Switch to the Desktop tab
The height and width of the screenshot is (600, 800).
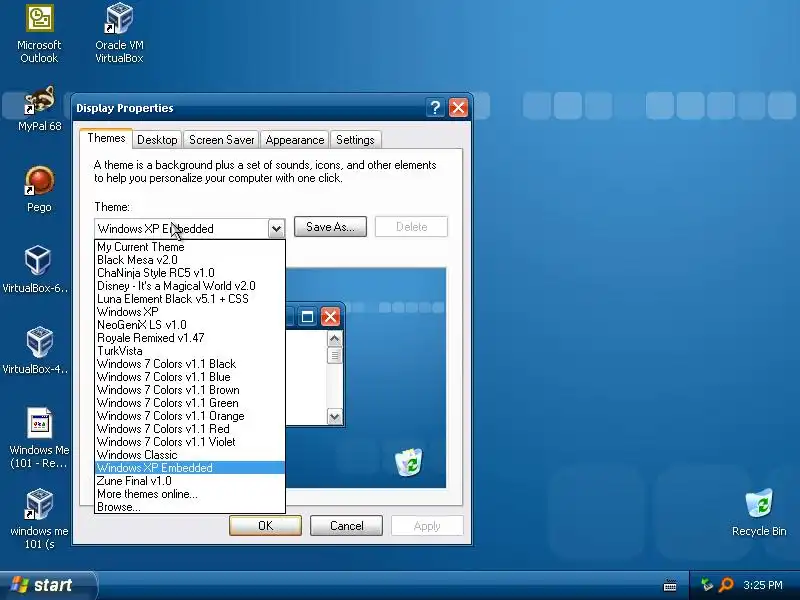click(x=157, y=140)
